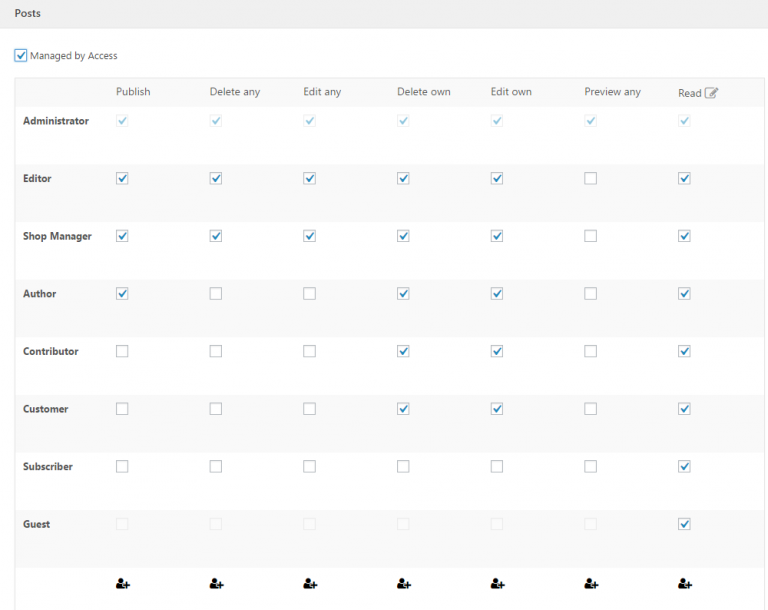This screenshot has height=610, width=768.
Task: Uncheck the Managed by Access checkbox
Action: (x=21, y=55)
